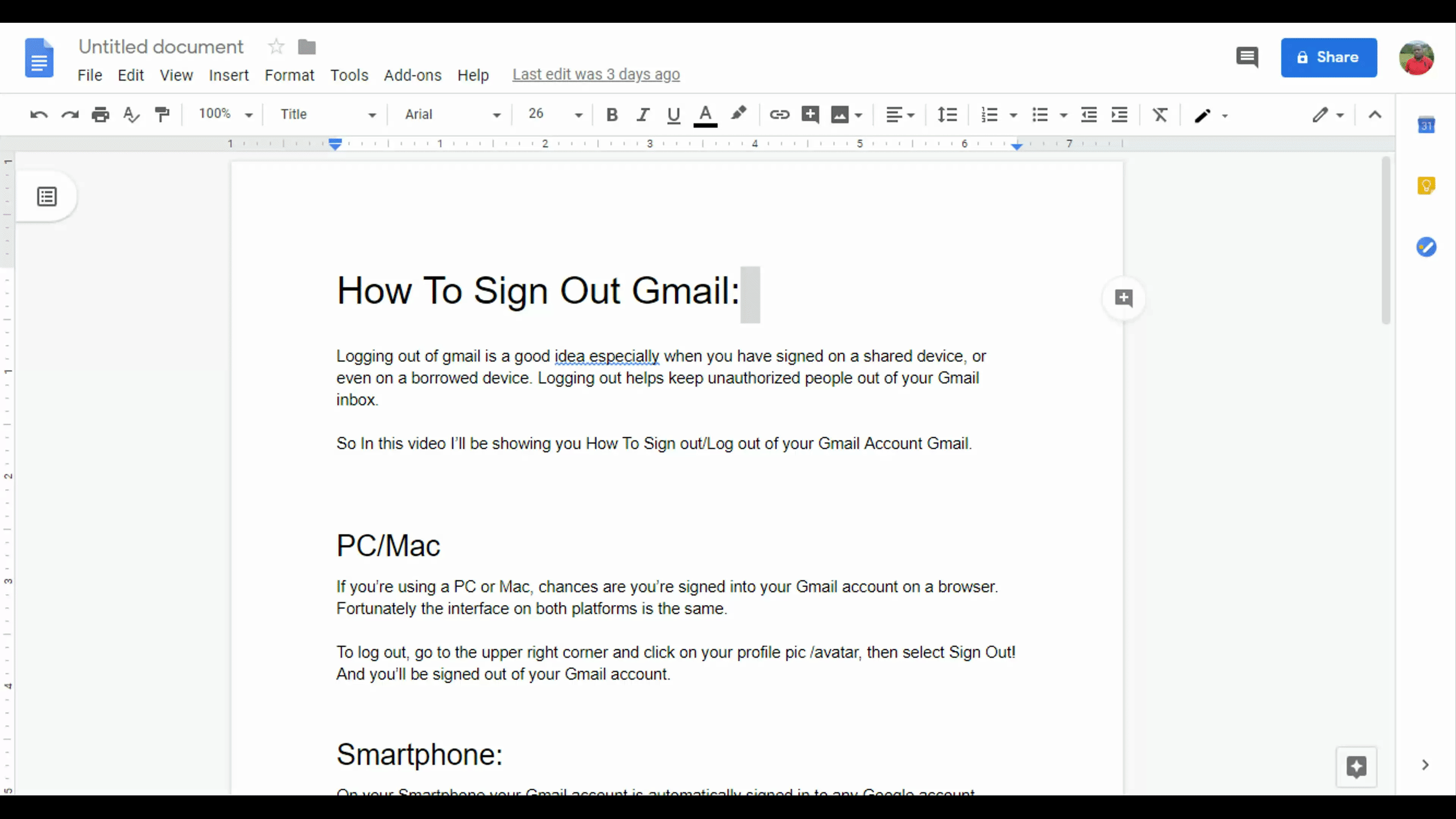
Task: Open the text color picker
Action: [x=705, y=115]
